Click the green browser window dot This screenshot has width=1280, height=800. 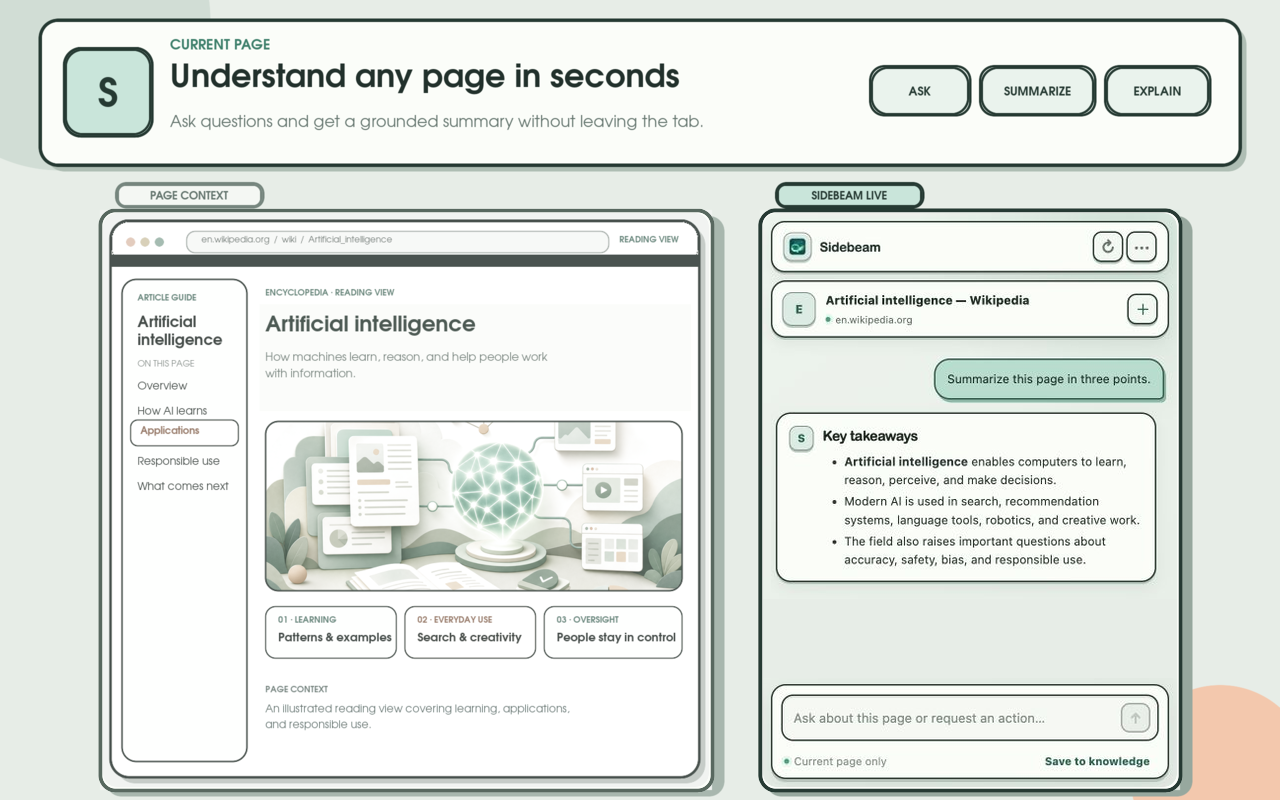coord(159,242)
